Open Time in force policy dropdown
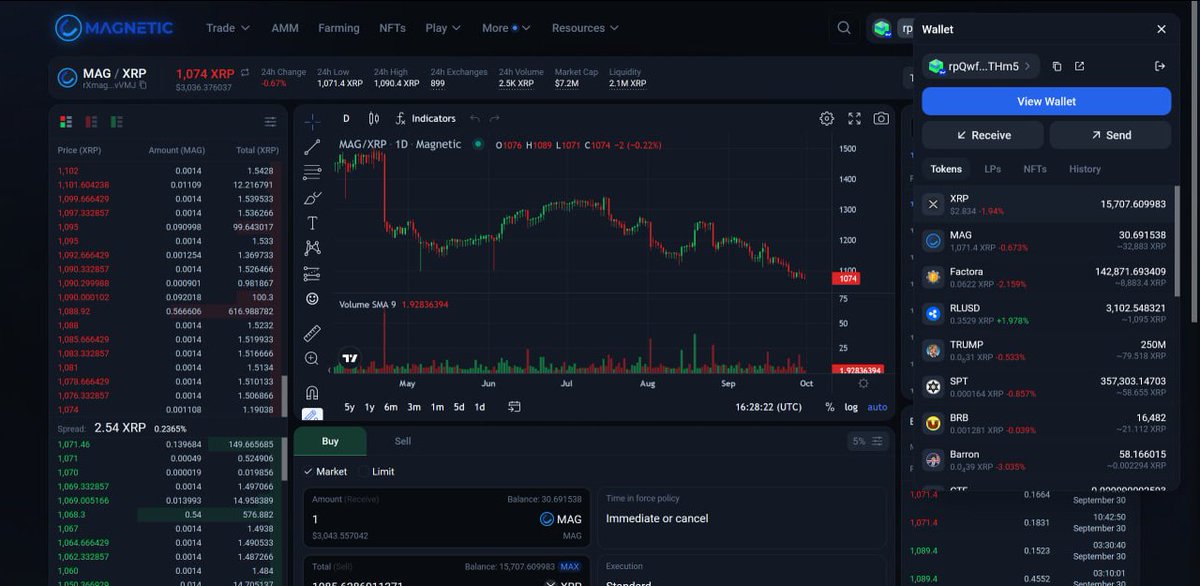Viewport: 1200px width, 586px height. (x=741, y=518)
